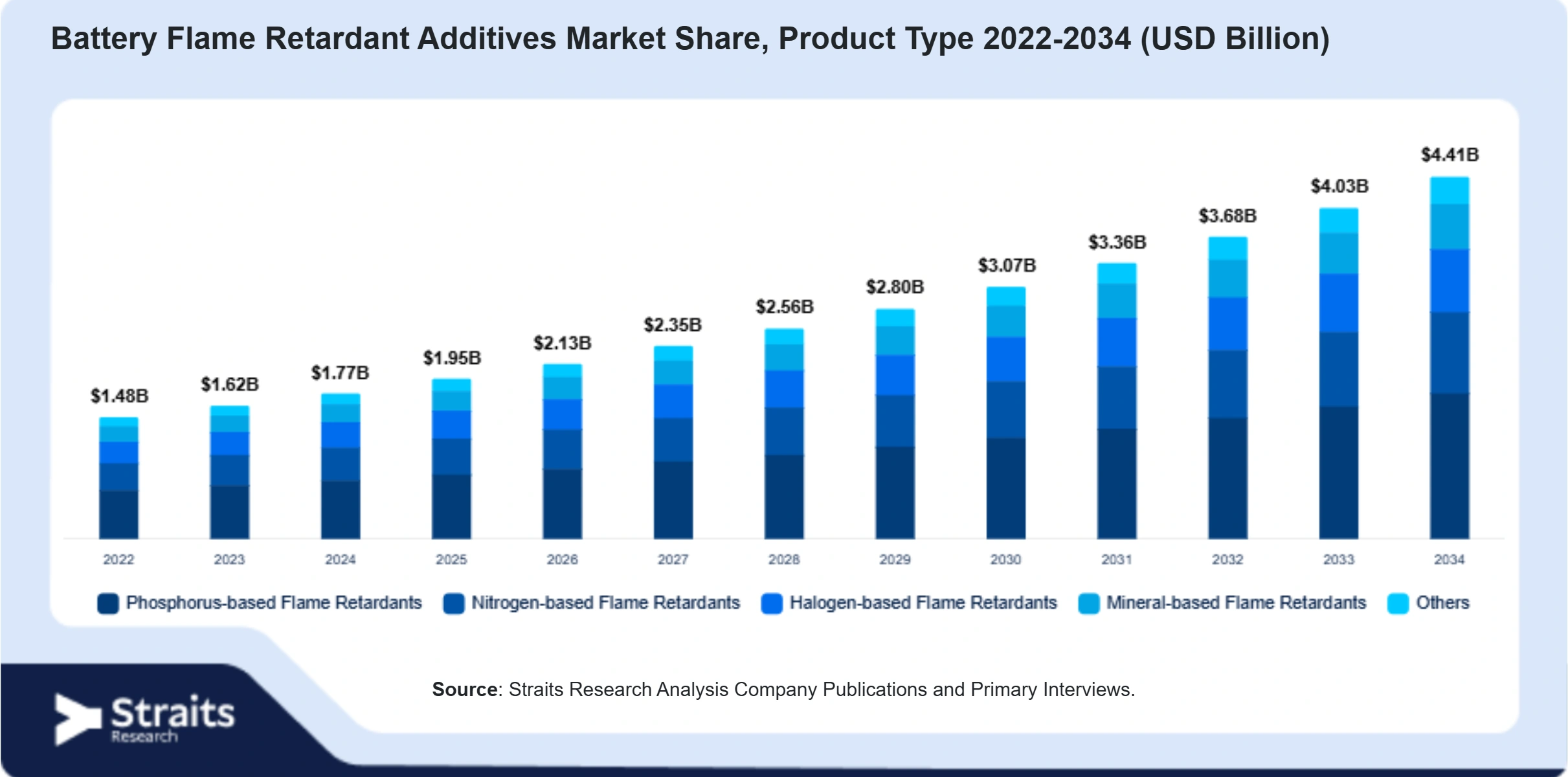
Task: Click the $2.80B value label
Action: (x=895, y=287)
